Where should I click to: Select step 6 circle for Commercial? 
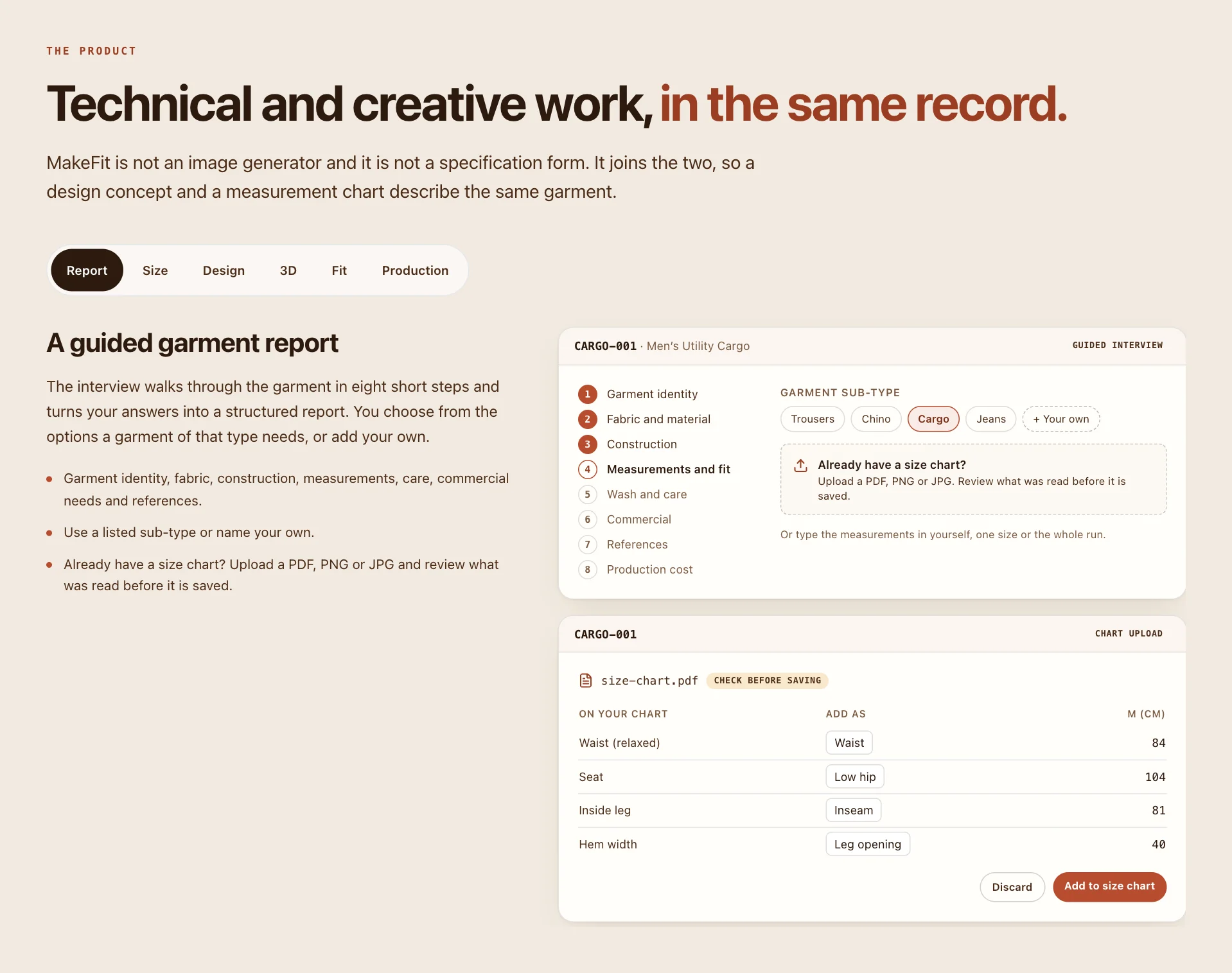[587, 519]
